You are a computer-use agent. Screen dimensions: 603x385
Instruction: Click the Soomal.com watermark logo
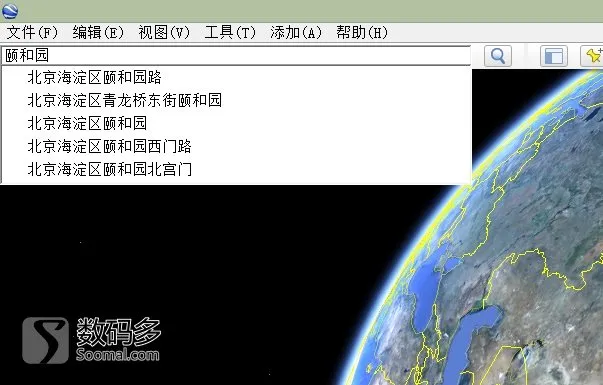(91, 340)
